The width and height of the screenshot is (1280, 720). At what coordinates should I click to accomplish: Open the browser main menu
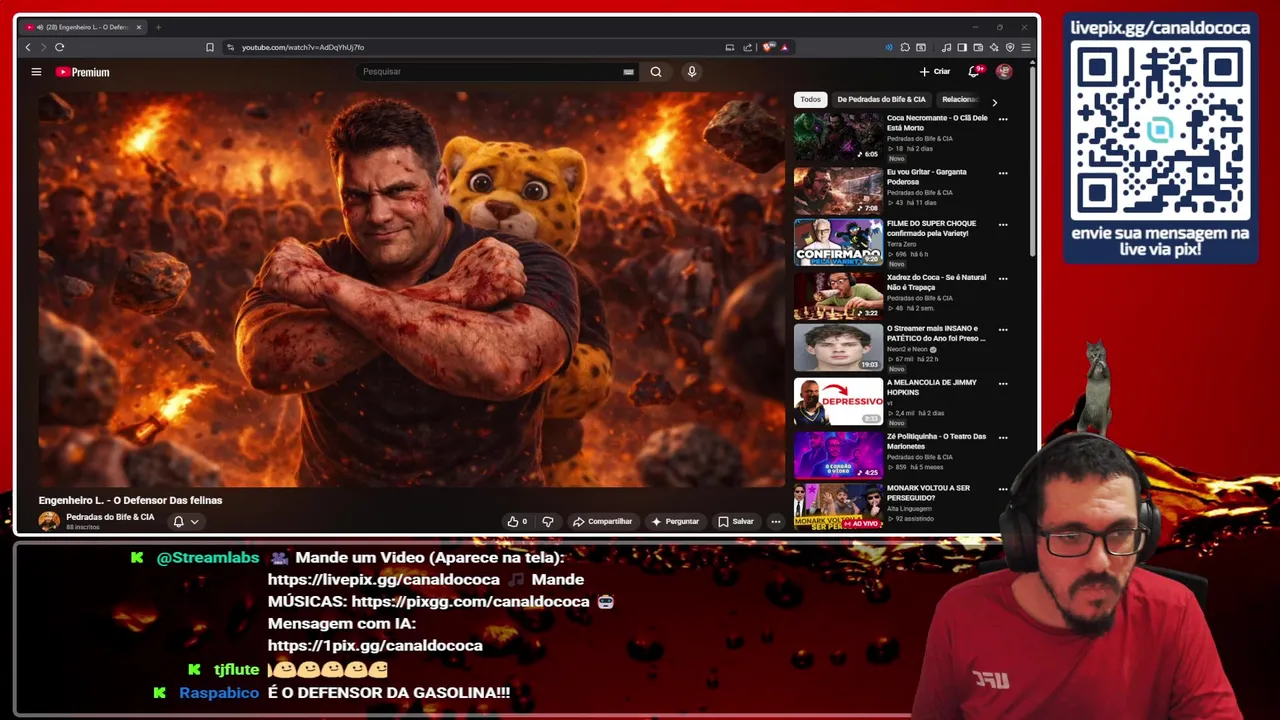click(1026, 47)
